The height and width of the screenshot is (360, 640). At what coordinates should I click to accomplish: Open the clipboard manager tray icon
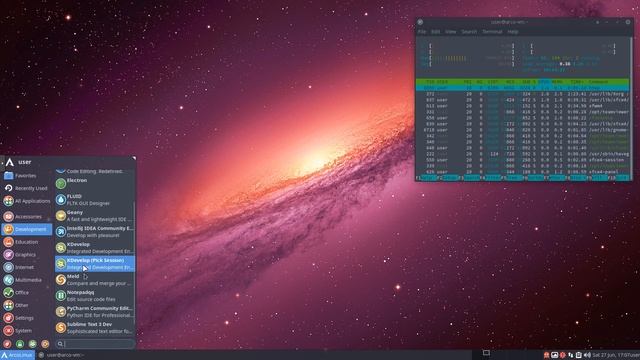(x=579, y=355)
